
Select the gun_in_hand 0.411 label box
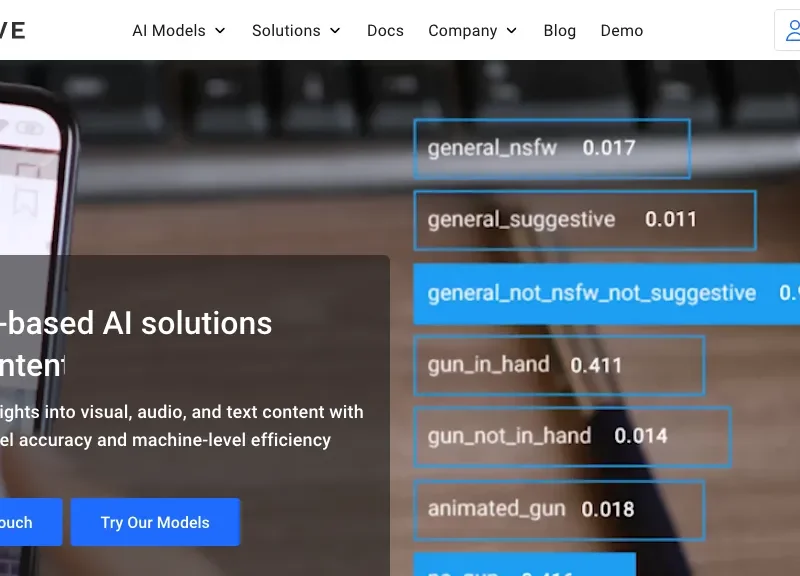coord(559,365)
